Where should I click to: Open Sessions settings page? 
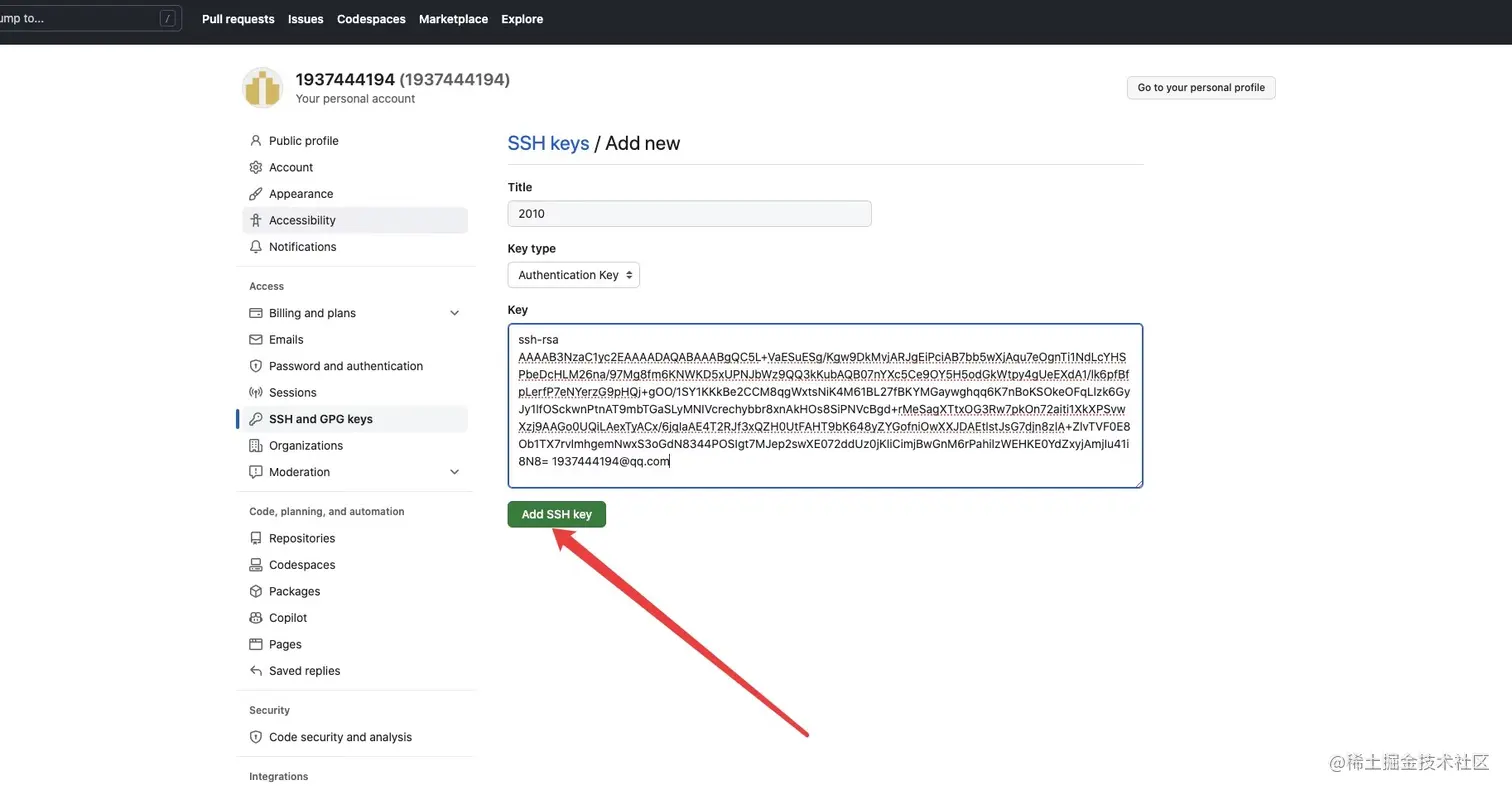[x=355, y=393]
